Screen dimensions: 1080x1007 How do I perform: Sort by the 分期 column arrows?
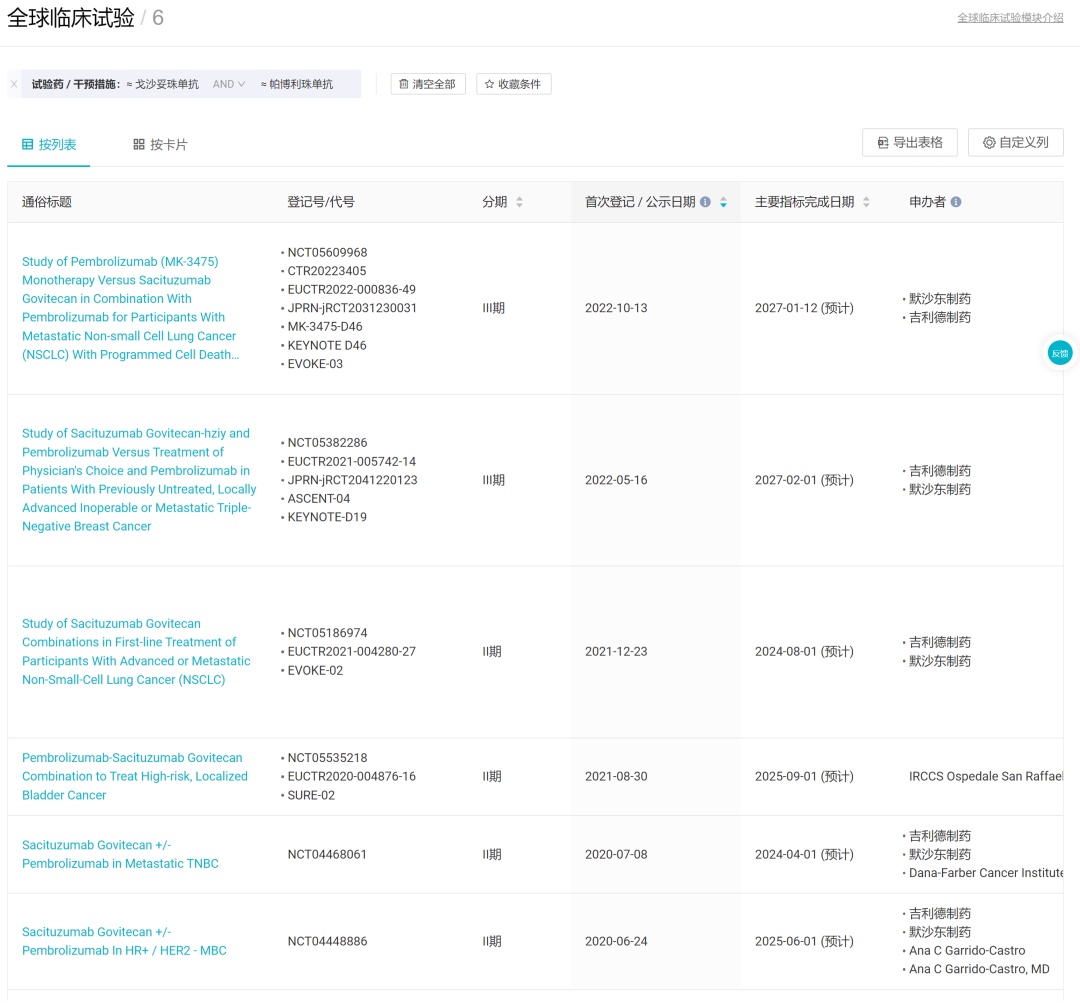[x=519, y=202]
